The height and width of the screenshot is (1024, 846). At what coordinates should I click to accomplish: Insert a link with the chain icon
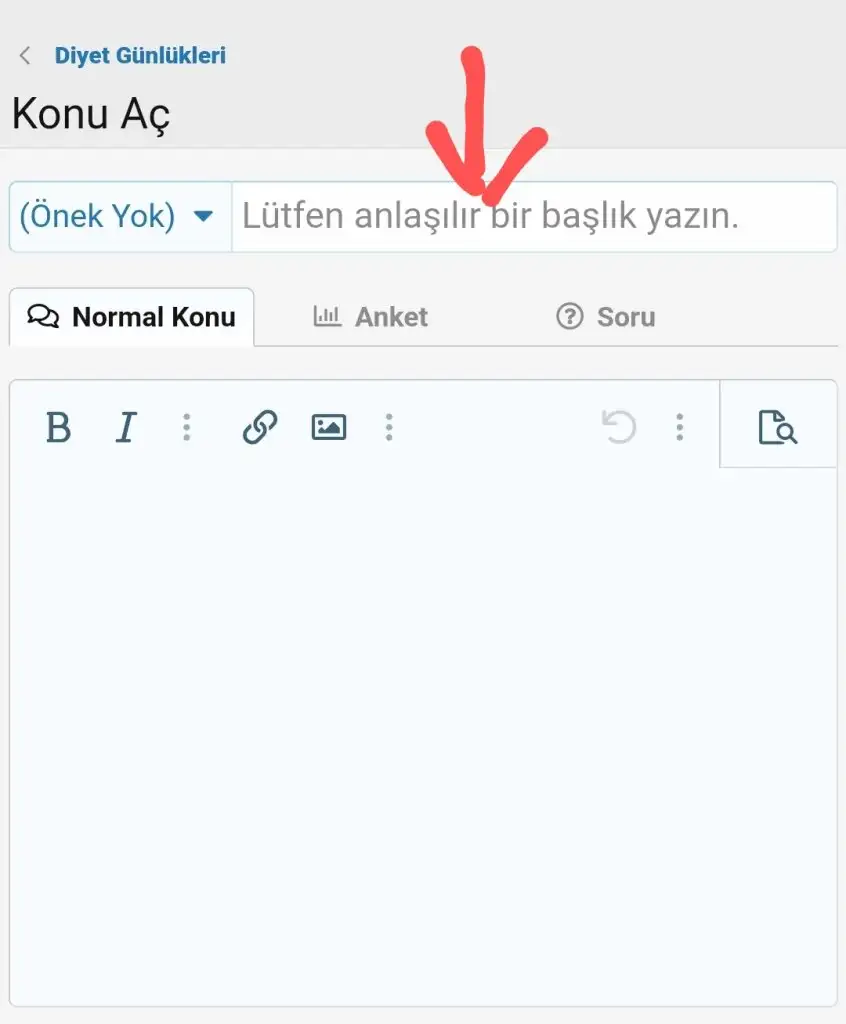coord(260,428)
